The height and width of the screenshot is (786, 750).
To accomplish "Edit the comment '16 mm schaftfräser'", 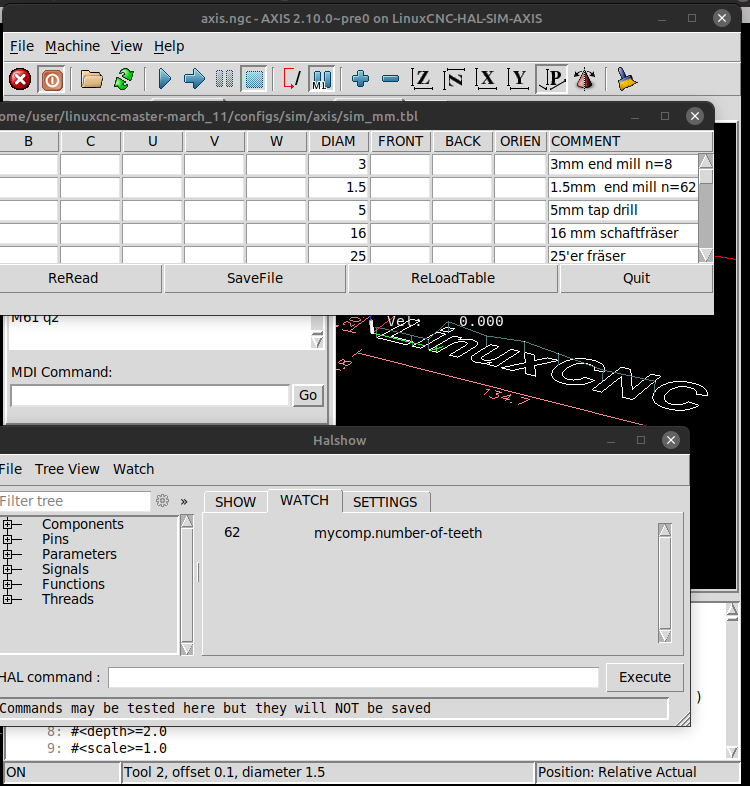I will tap(623, 234).
